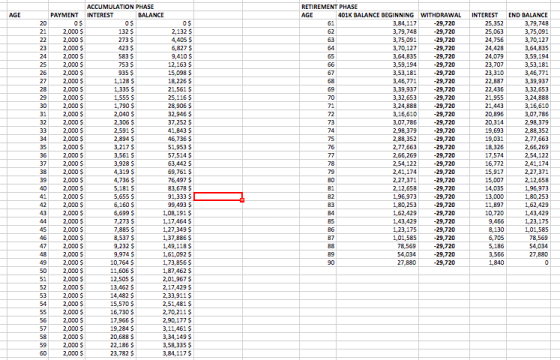
Task: Click interest cell 11,606 $ for age 50
Action: 111,271
